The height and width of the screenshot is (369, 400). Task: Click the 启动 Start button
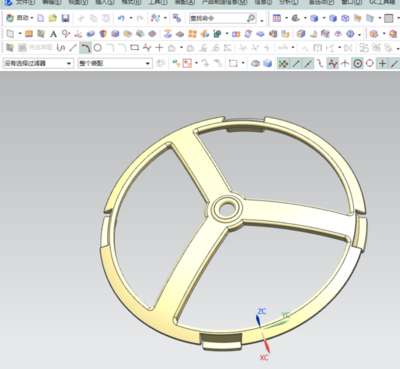click(x=19, y=18)
